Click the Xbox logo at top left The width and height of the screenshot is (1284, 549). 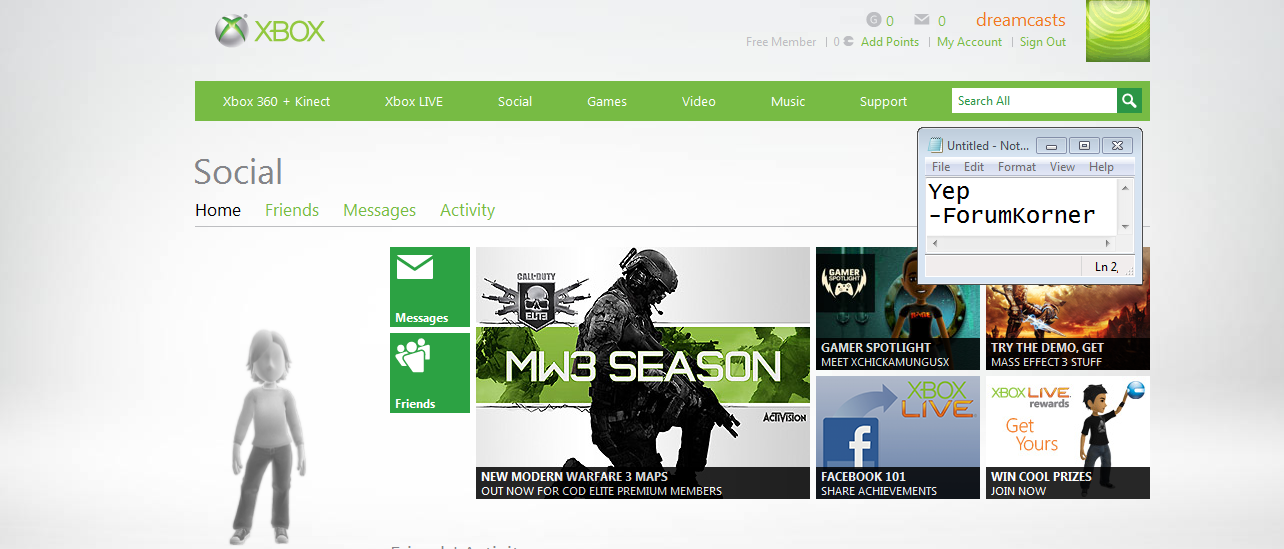[x=270, y=31]
